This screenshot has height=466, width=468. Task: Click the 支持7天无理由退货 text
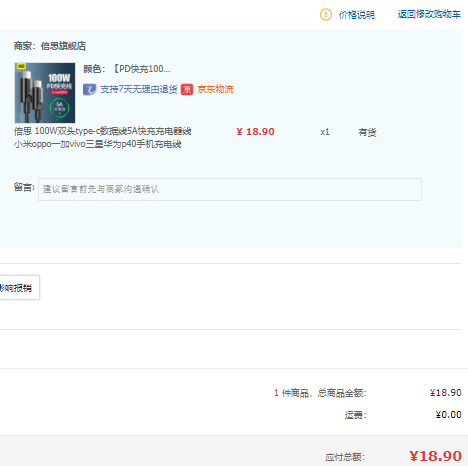tap(138, 89)
